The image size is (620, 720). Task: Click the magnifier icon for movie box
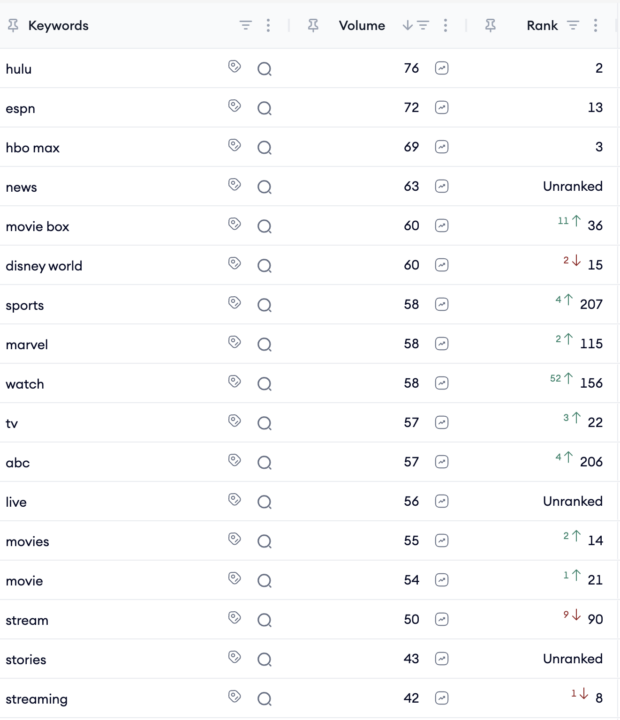pyautogui.click(x=265, y=226)
